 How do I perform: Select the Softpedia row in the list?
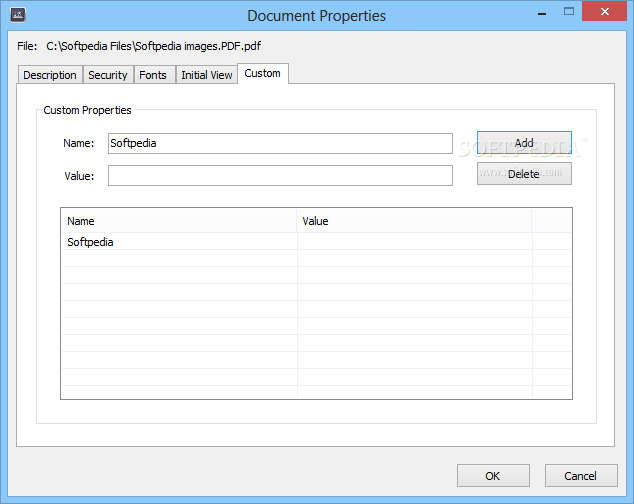(317, 242)
